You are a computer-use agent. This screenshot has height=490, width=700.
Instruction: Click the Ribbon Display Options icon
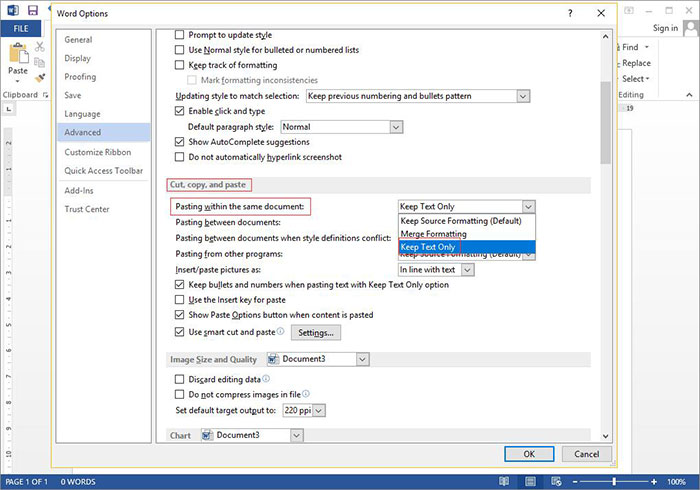(x=629, y=11)
